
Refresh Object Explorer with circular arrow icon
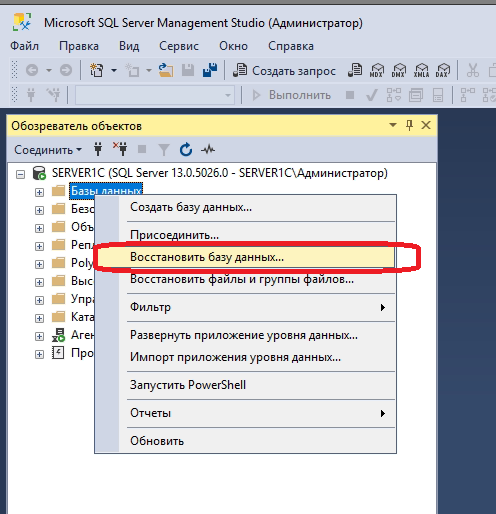click(186, 149)
